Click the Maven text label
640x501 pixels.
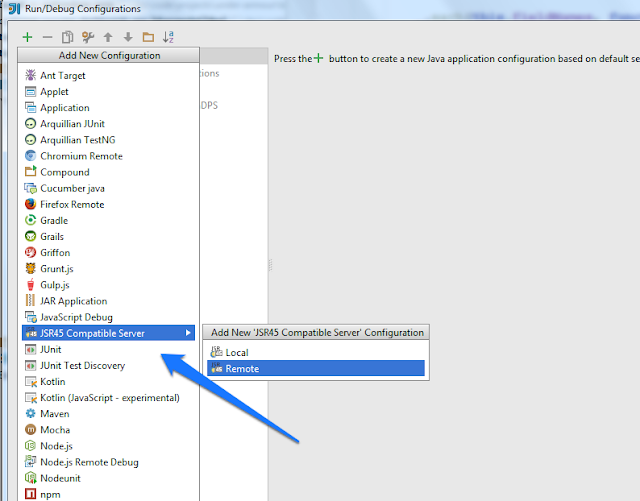pyautogui.click(x=55, y=414)
